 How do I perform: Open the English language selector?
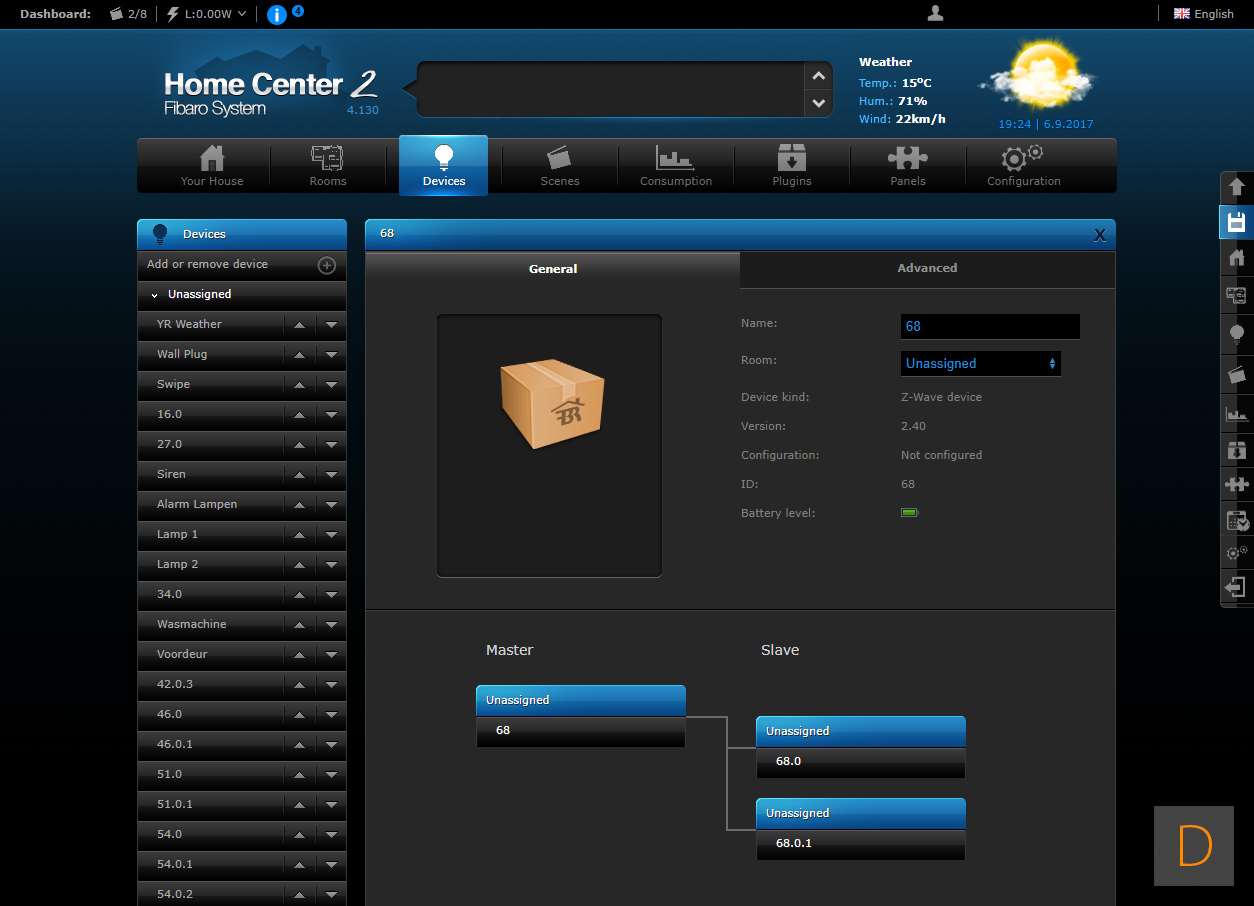click(x=1203, y=14)
